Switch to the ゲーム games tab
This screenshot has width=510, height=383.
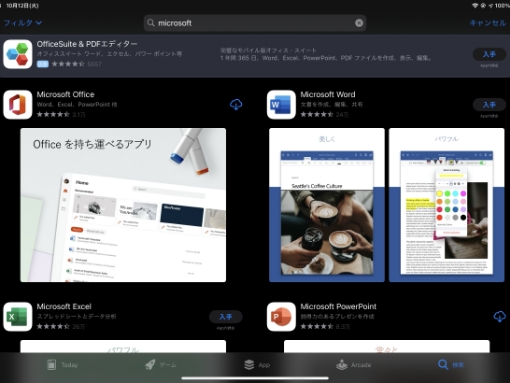click(161, 365)
